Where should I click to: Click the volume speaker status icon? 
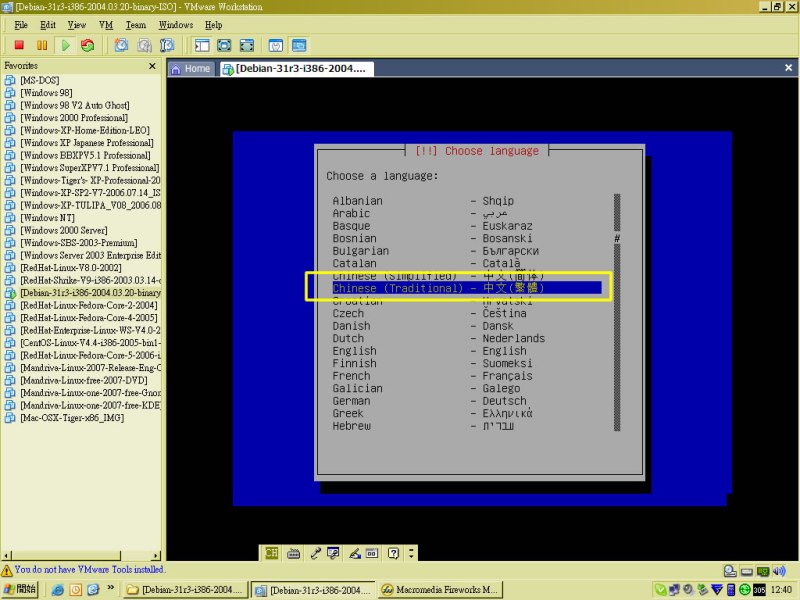pyautogui.click(x=779, y=571)
